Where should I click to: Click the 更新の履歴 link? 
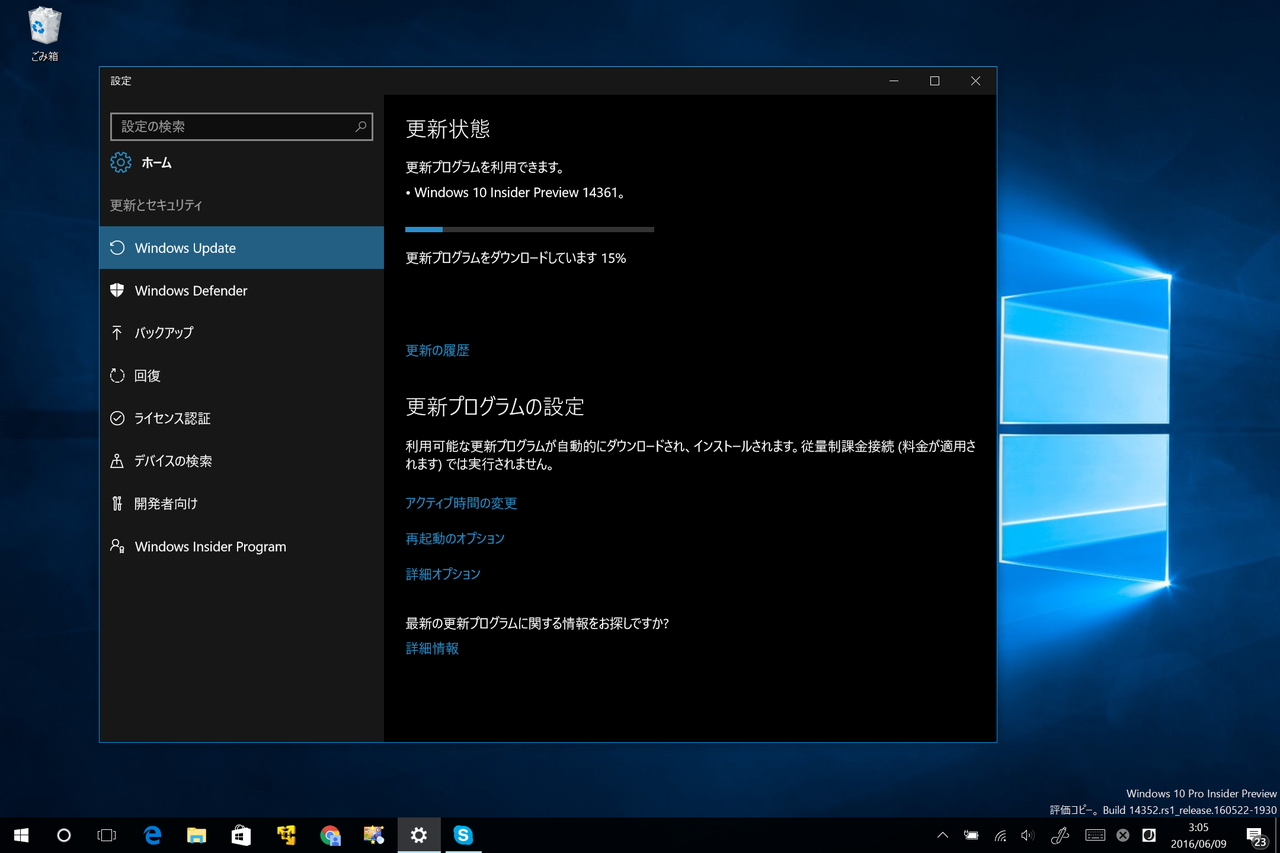(437, 350)
